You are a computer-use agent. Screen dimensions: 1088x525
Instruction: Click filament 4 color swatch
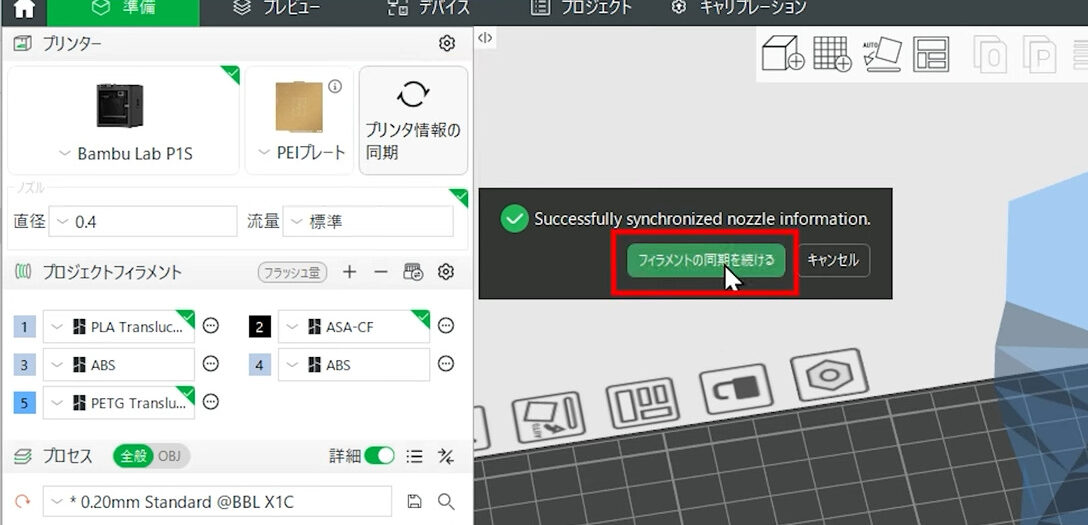coord(260,365)
